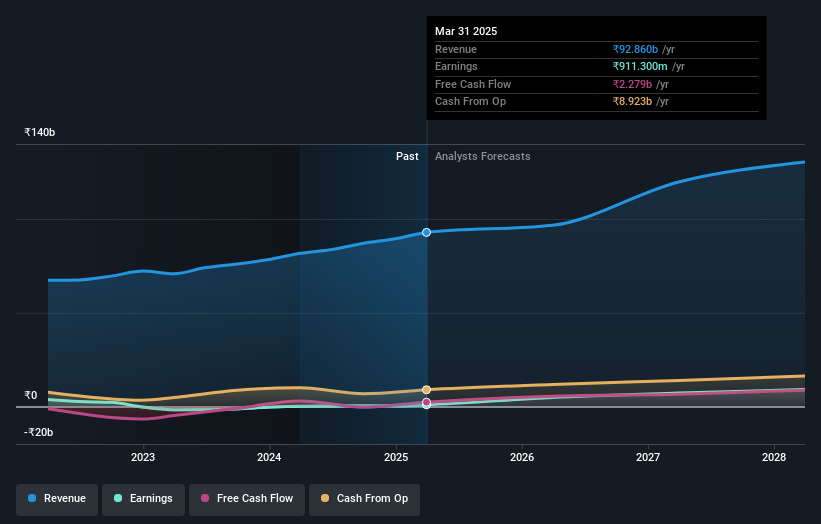This screenshot has height=524, width=821.
Task: Click the Earnings row label in tooltip
Action: click(x=456, y=66)
